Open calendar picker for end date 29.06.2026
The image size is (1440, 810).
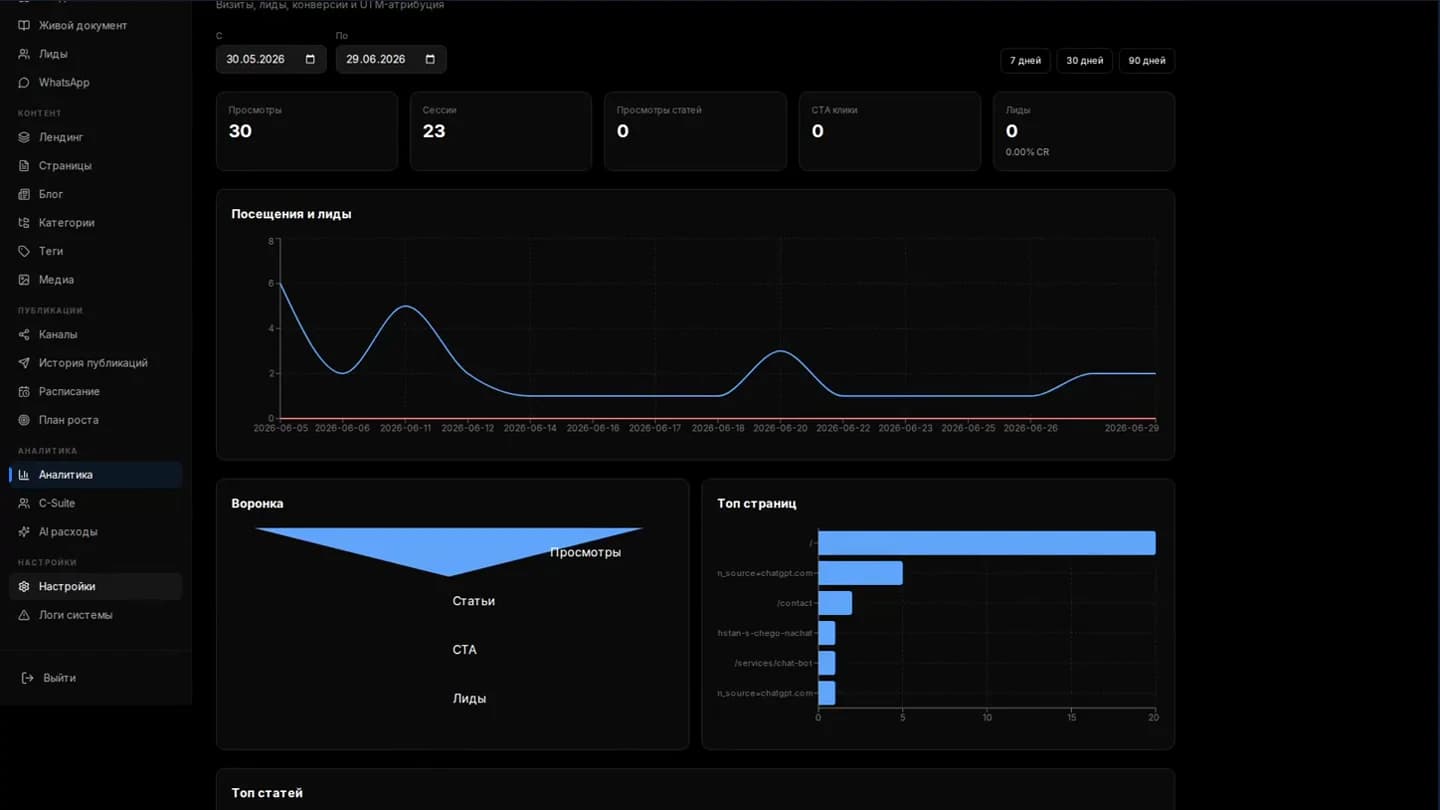(430, 59)
